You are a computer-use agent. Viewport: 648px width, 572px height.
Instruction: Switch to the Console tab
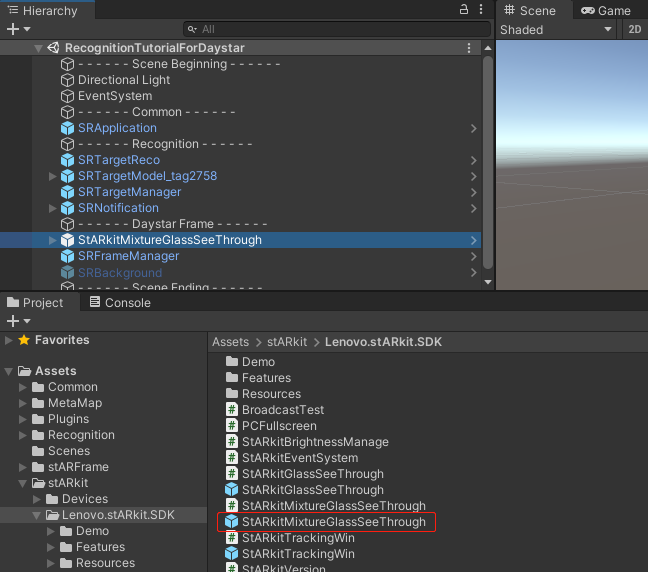(x=120, y=303)
